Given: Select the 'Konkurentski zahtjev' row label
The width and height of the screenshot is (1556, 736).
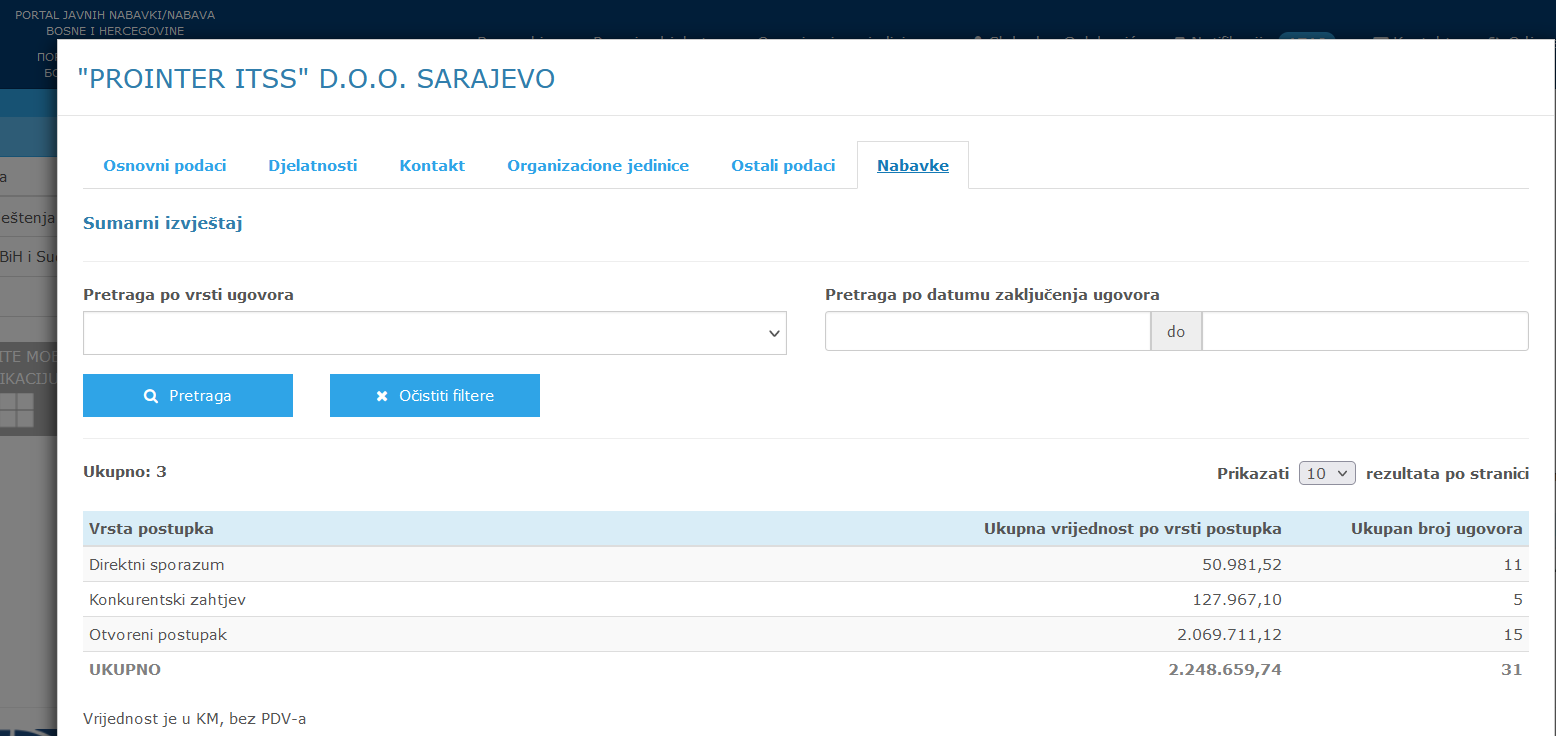Looking at the screenshot, I should point(167,600).
